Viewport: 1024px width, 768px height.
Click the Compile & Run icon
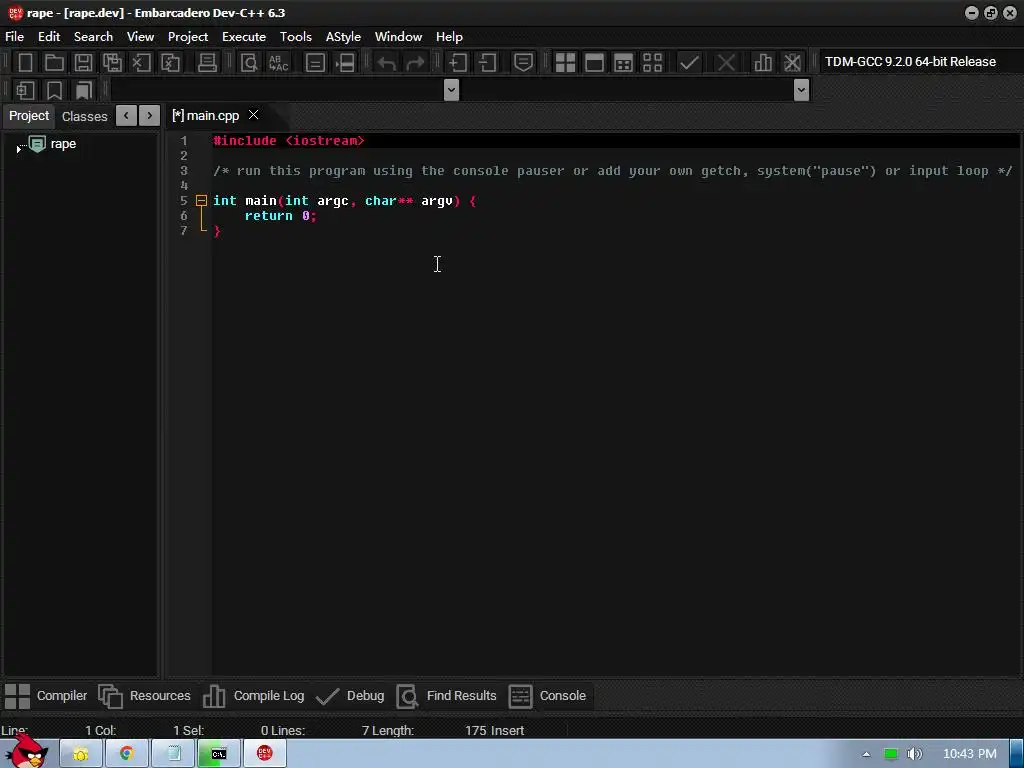click(624, 63)
